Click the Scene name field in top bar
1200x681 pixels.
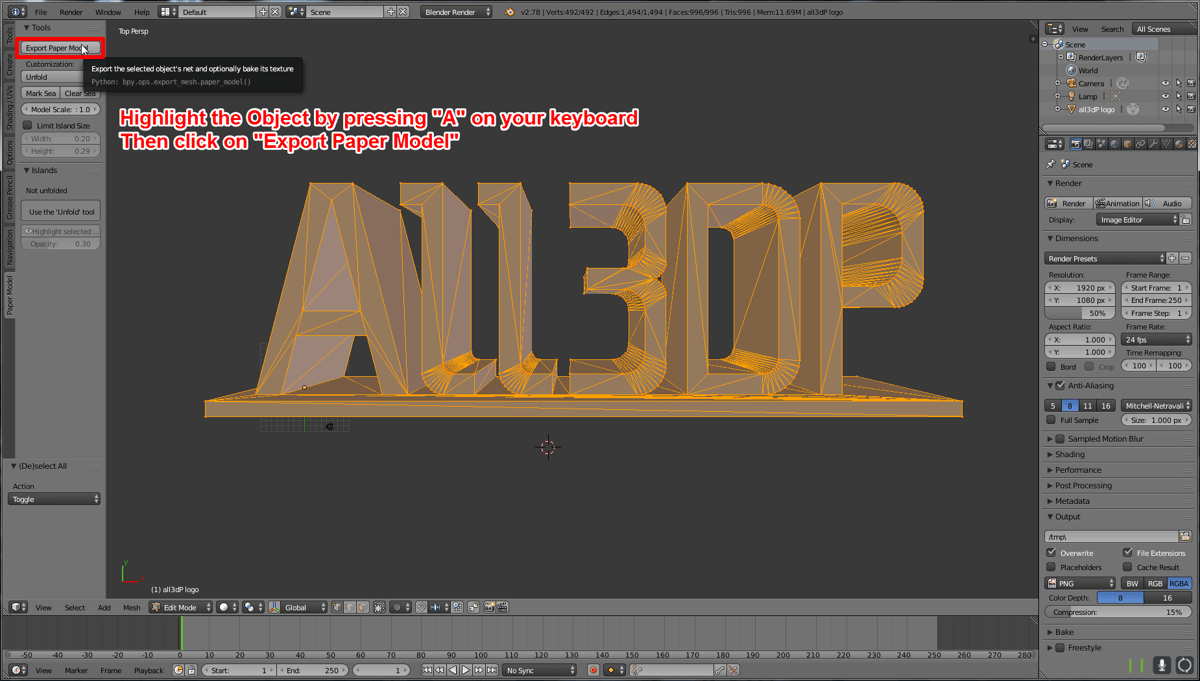tap(346, 12)
